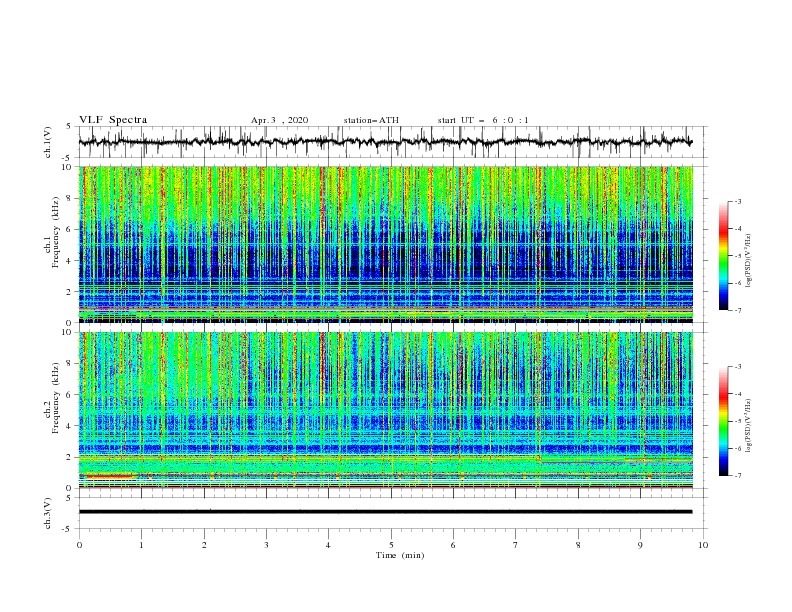This screenshot has width=792, height=612.
Task: Click the log(PSD) label beside ch.1 color bar
Action: tap(748, 261)
